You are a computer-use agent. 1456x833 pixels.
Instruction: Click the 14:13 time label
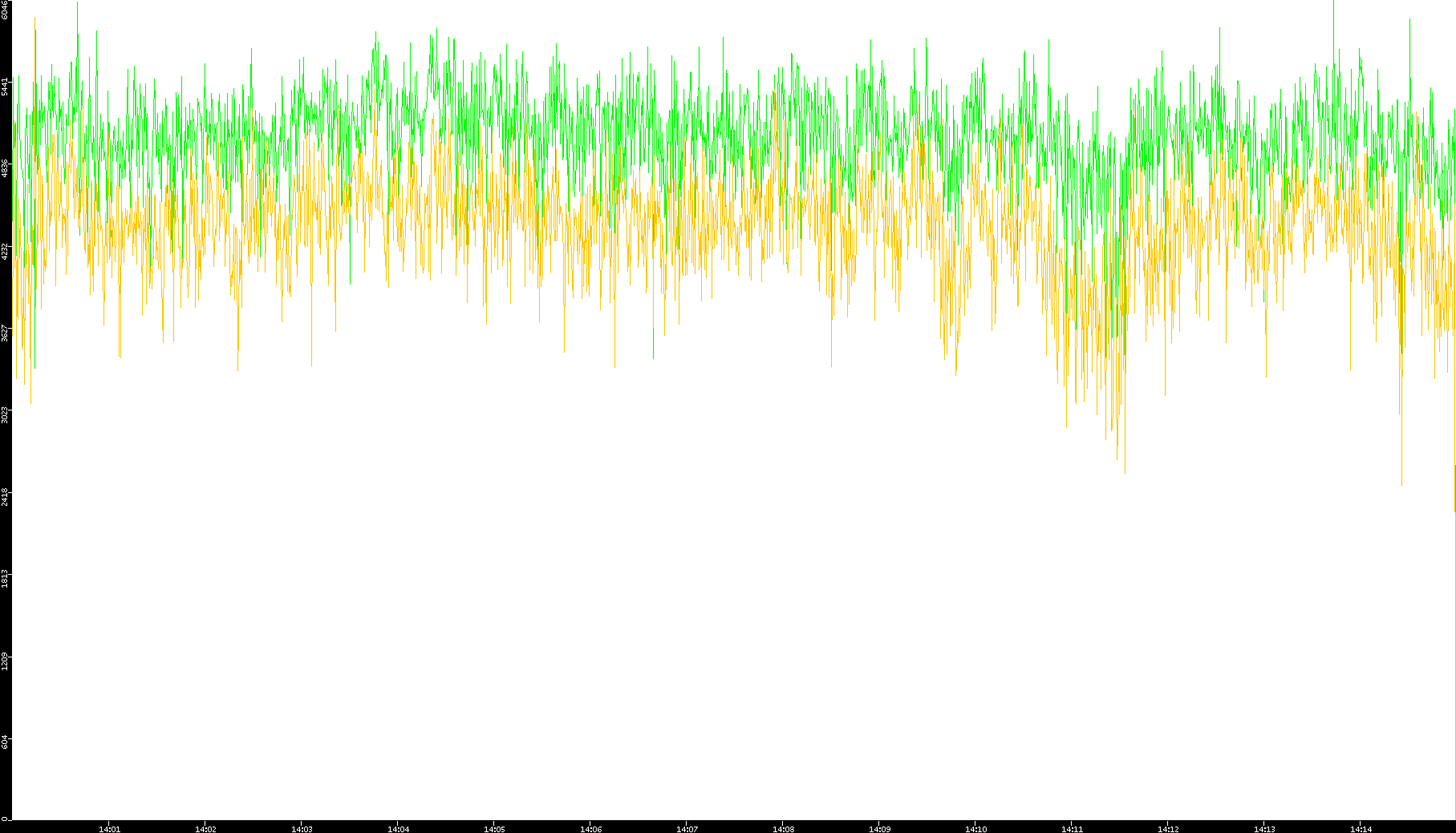click(x=1264, y=828)
